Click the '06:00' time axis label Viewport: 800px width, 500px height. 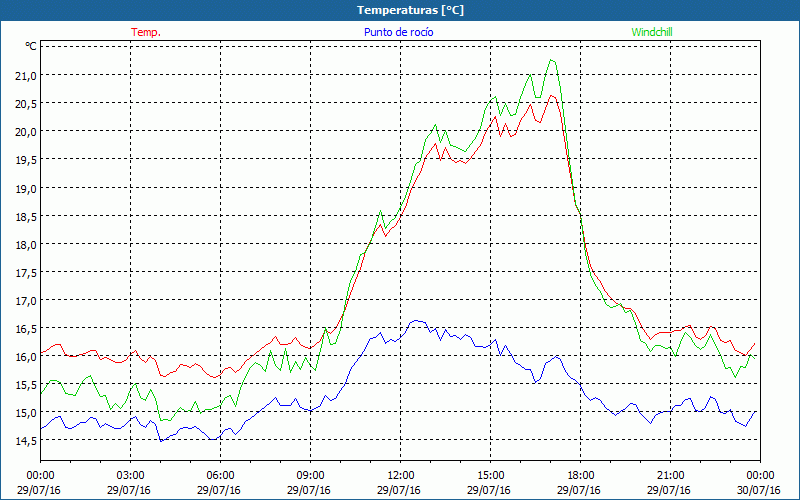(220, 476)
